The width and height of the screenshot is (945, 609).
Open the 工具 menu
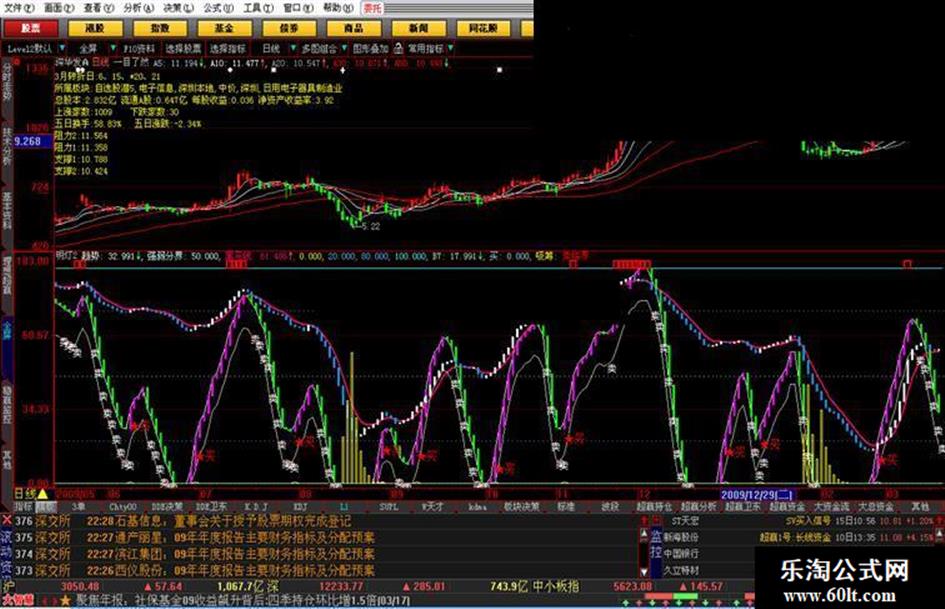pos(258,8)
